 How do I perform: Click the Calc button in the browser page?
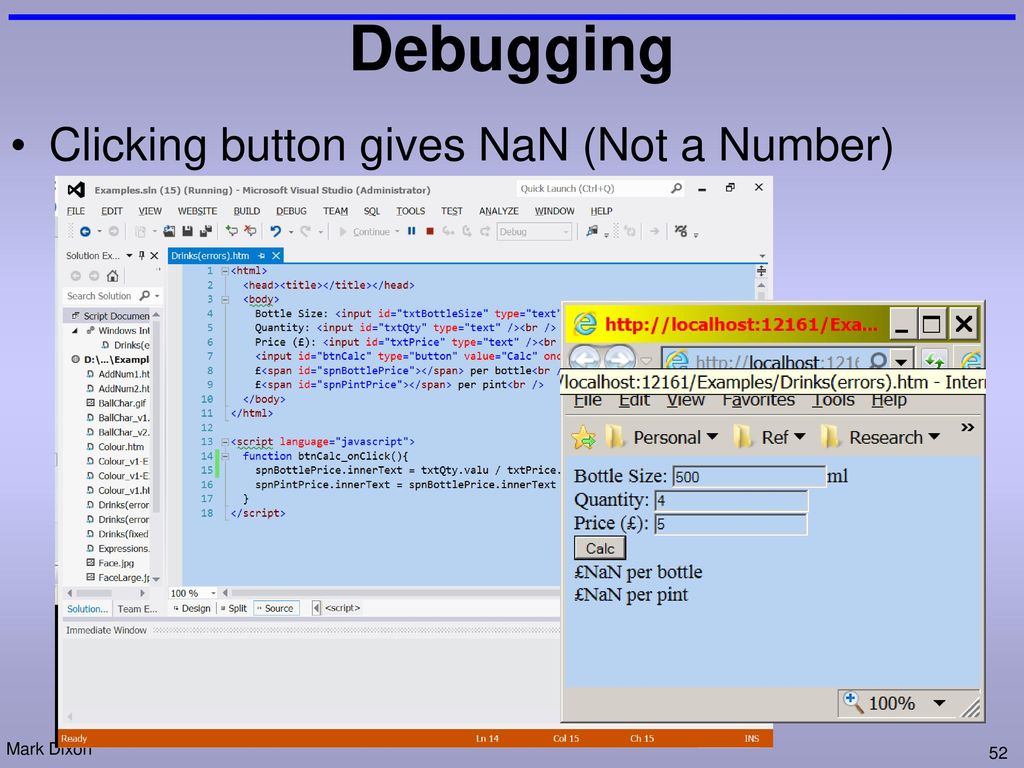(x=600, y=549)
